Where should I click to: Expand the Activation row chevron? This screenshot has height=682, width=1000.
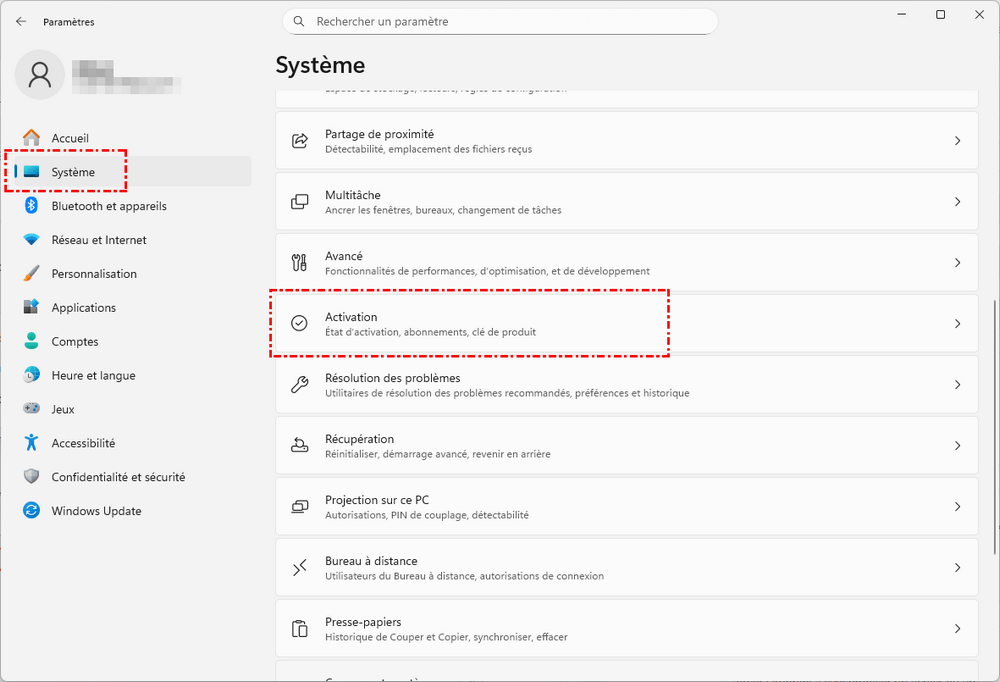coord(957,324)
